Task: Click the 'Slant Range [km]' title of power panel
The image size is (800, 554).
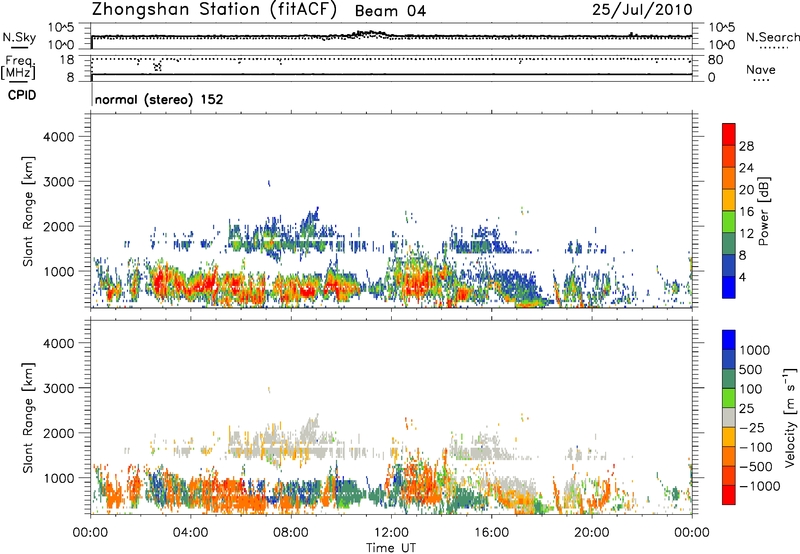Action: click(28, 211)
